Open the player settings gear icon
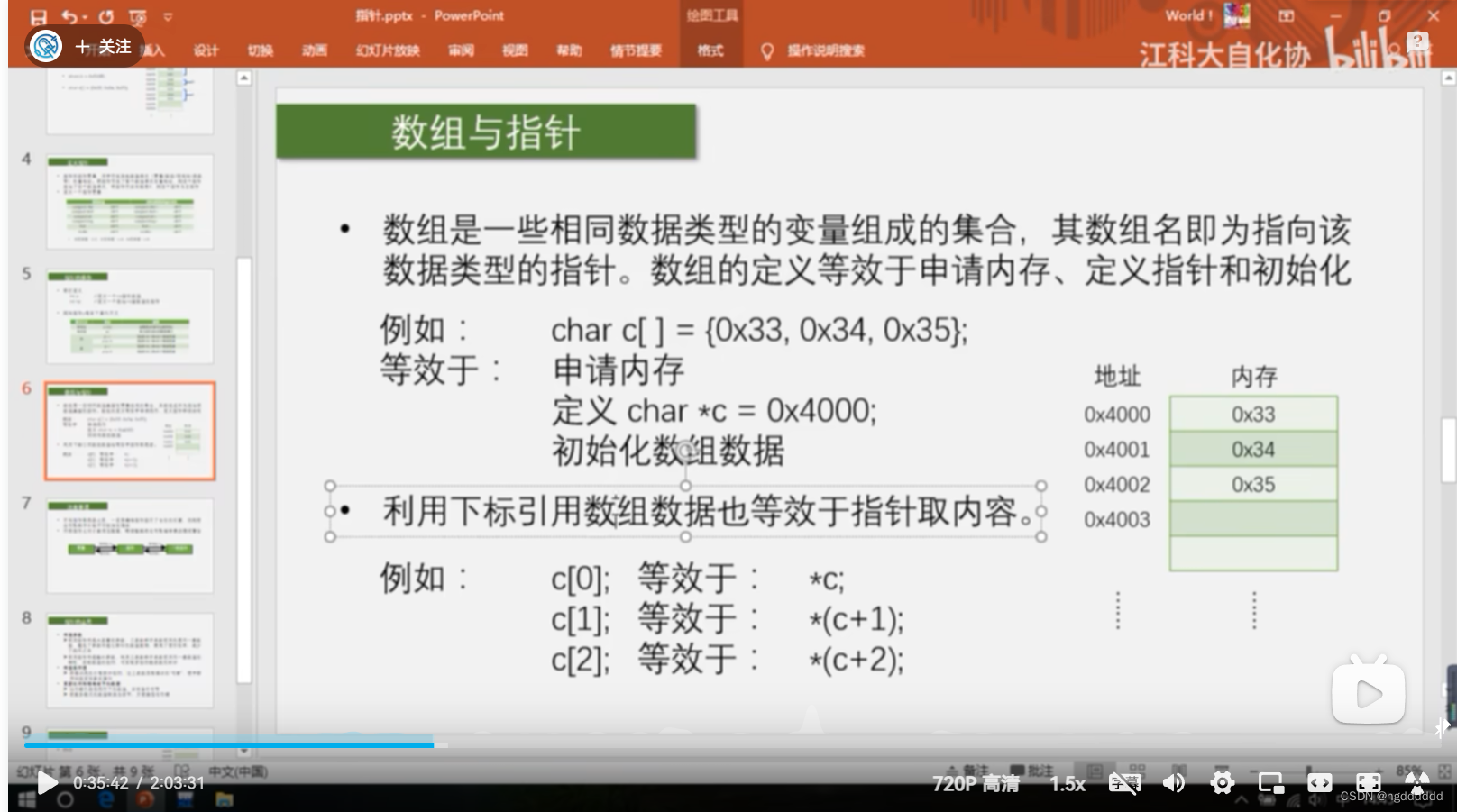This screenshot has width=1457, height=812. 1223,783
